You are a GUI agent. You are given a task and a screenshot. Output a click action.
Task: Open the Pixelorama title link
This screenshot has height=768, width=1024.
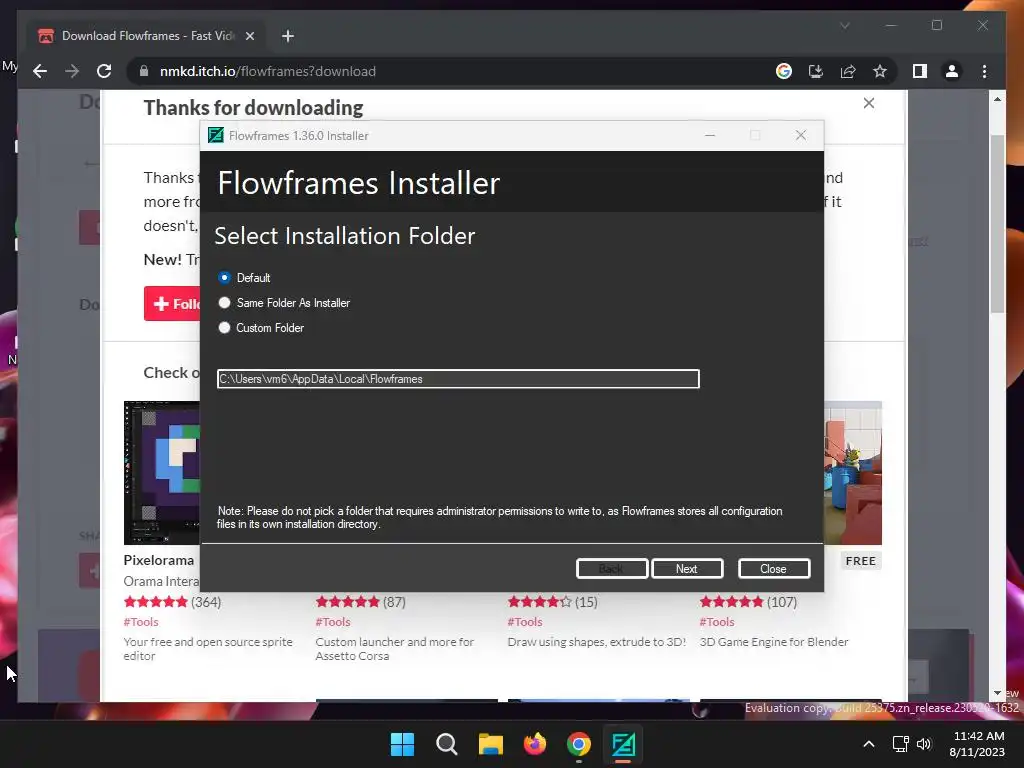point(159,560)
